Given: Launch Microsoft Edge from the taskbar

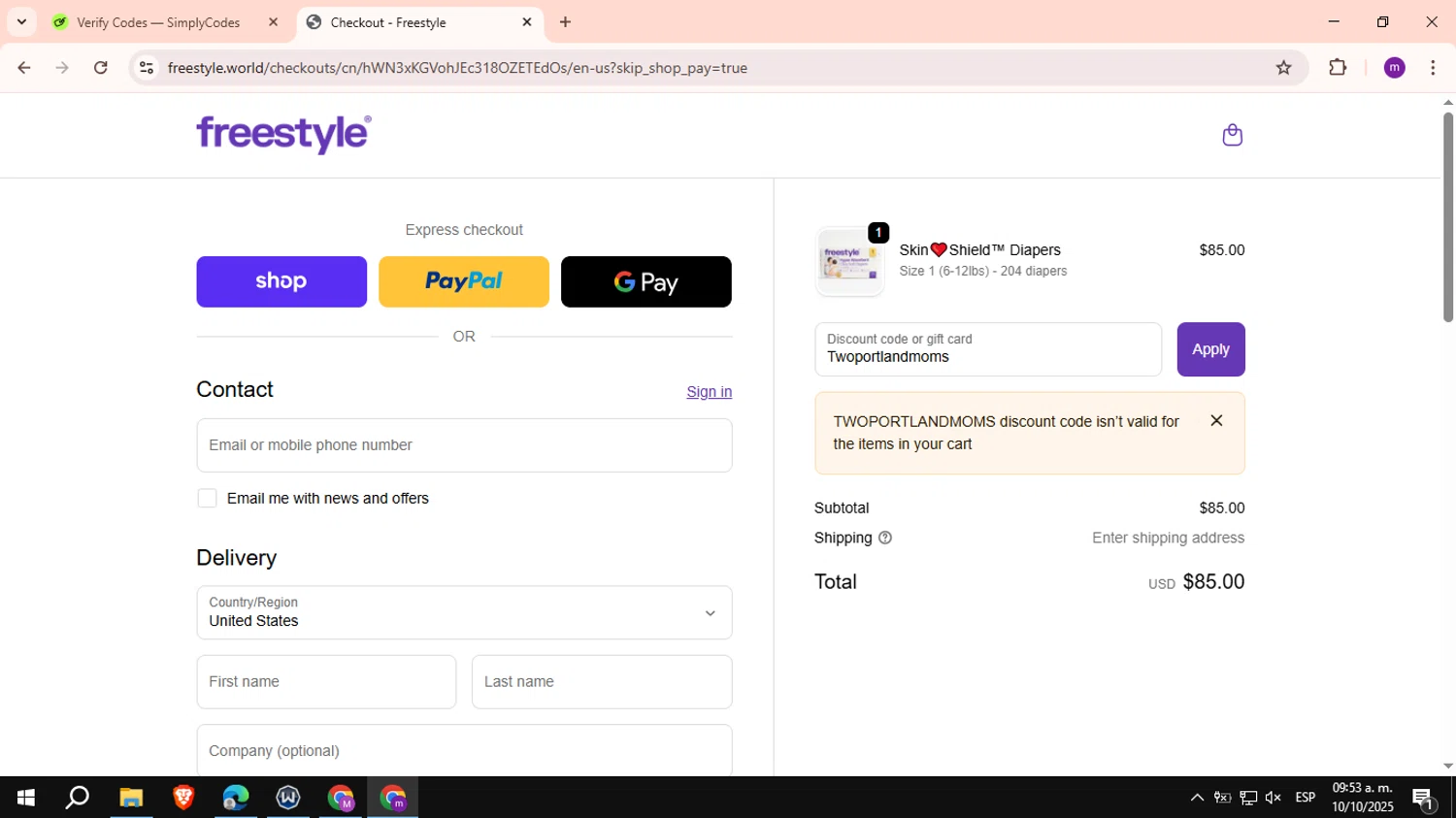Looking at the screenshot, I should (236, 798).
